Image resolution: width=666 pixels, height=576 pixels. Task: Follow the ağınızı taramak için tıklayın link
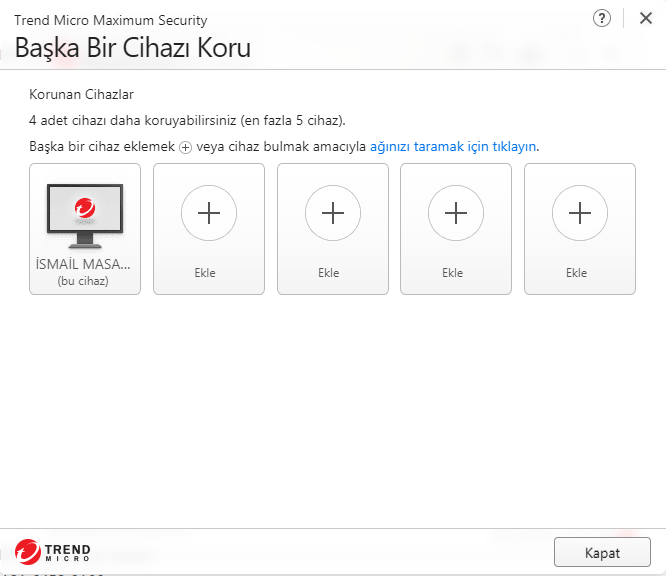(453, 147)
